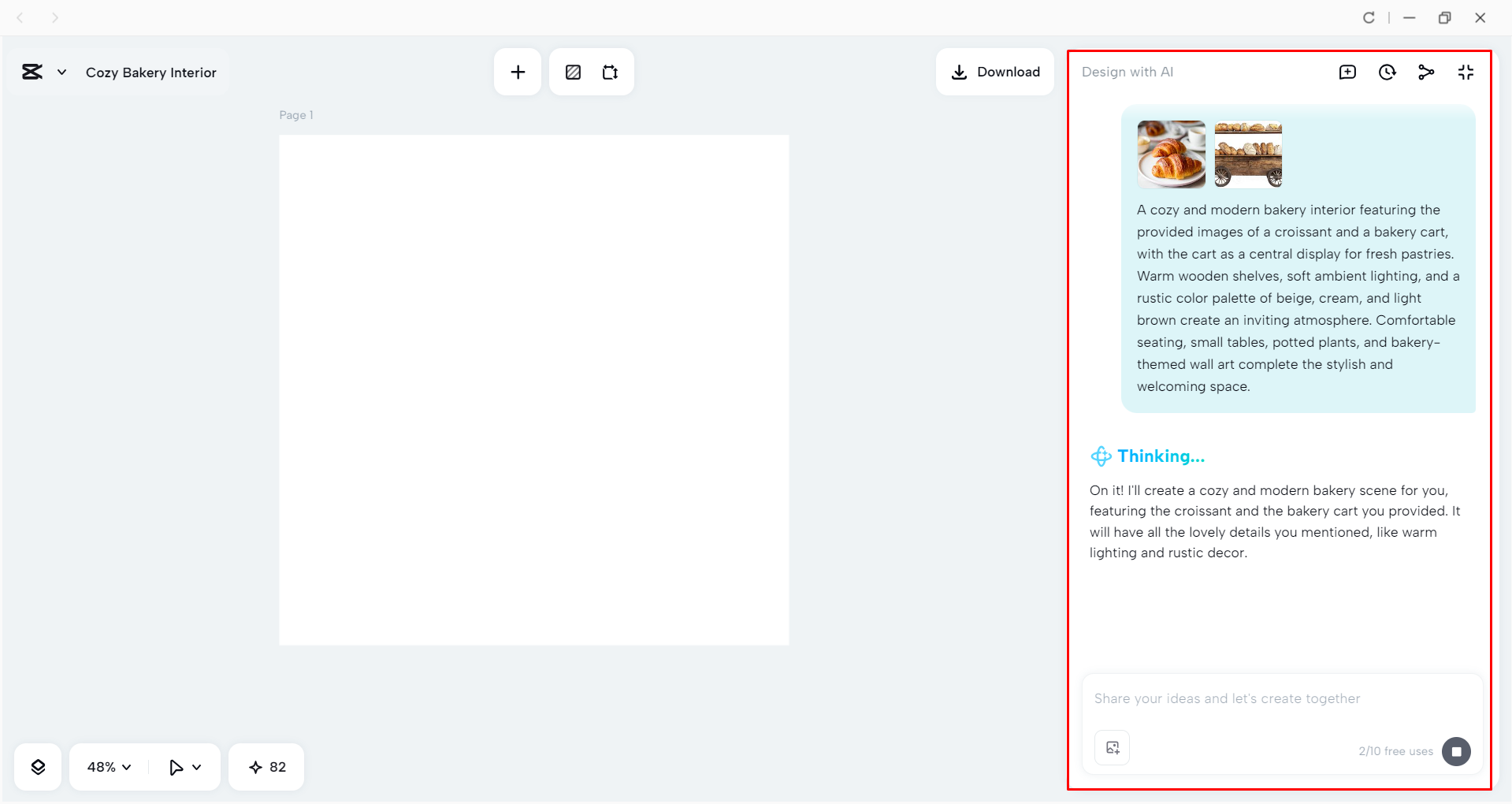
Task: Select the pointer tool icon
Action: click(176, 767)
